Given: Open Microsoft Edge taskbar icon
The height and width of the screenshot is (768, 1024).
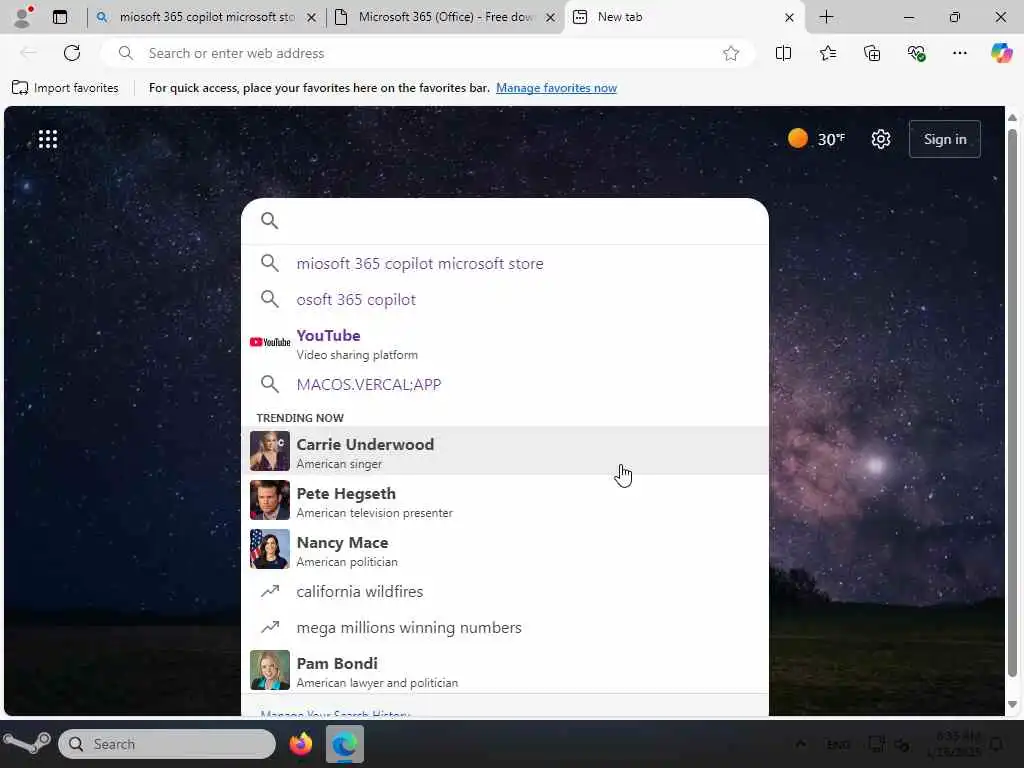Looking at the screenshot, I should [345, 744].
